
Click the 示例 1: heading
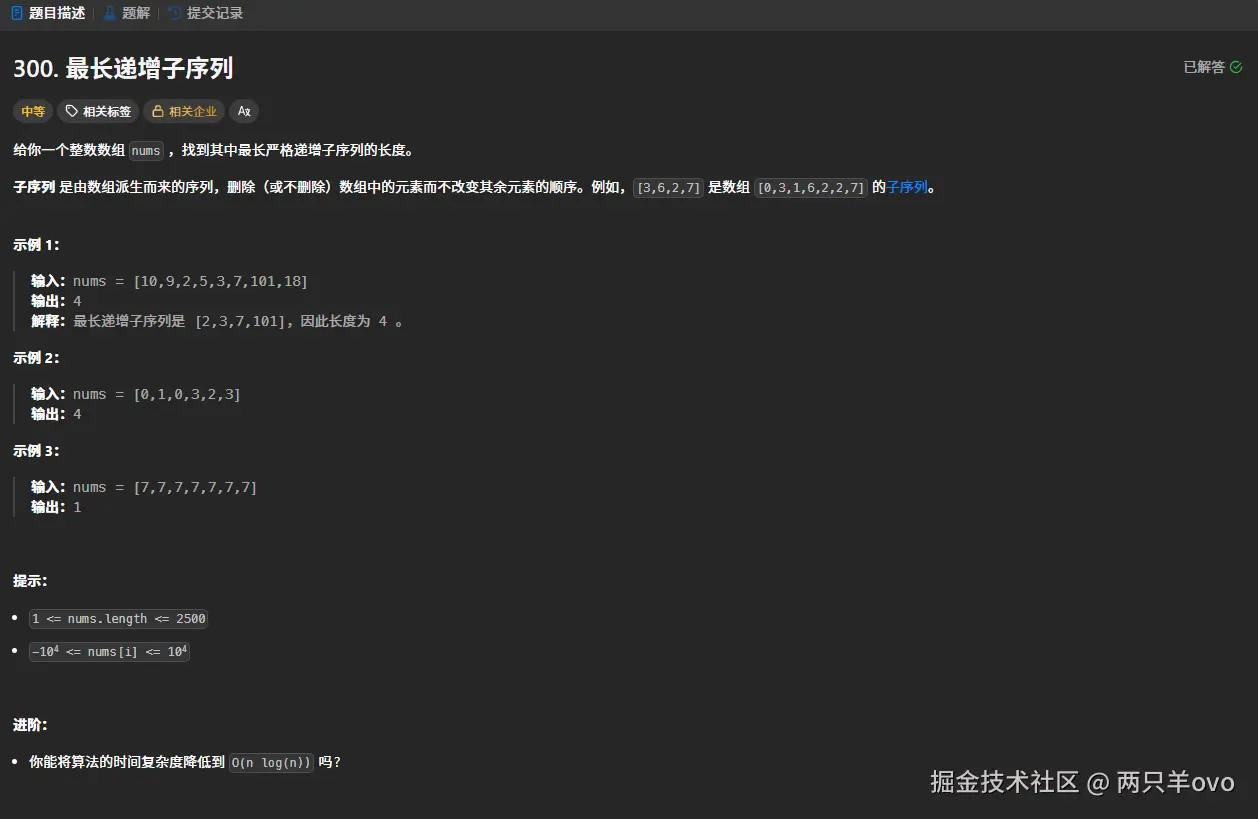(x=36, y=244)
